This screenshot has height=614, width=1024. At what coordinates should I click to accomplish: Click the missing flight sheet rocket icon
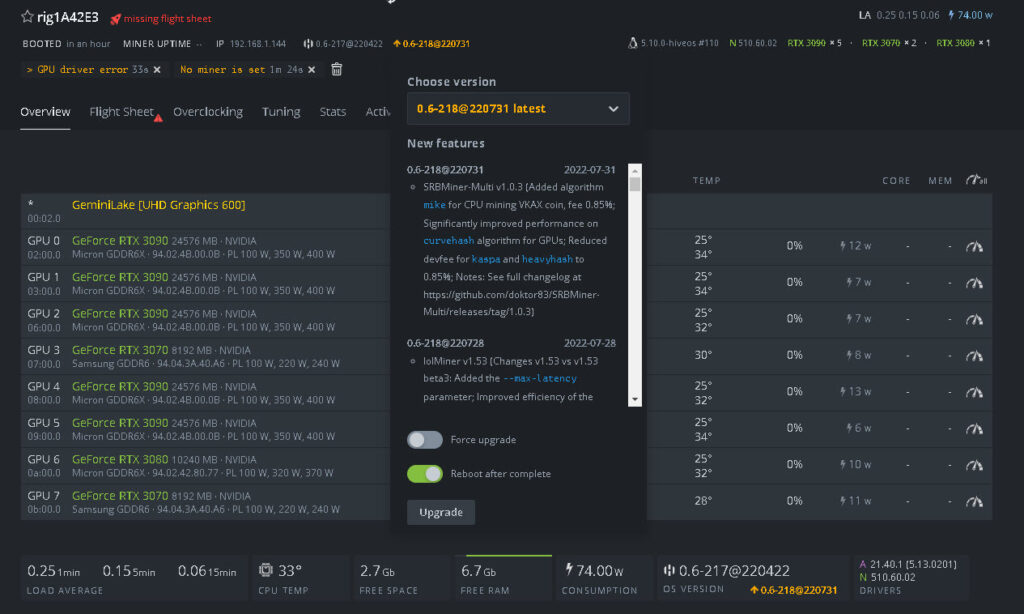click(x=116, y=19)
